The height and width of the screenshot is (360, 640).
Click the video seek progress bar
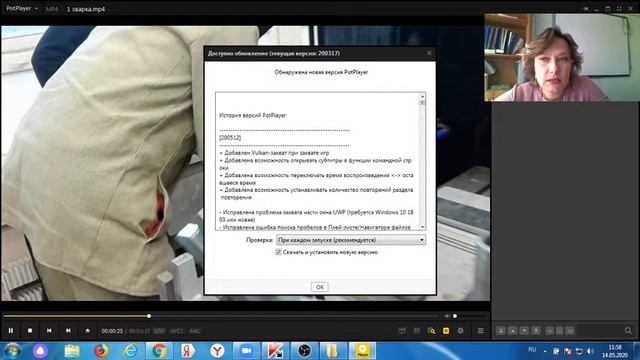(x=220, y=316)
